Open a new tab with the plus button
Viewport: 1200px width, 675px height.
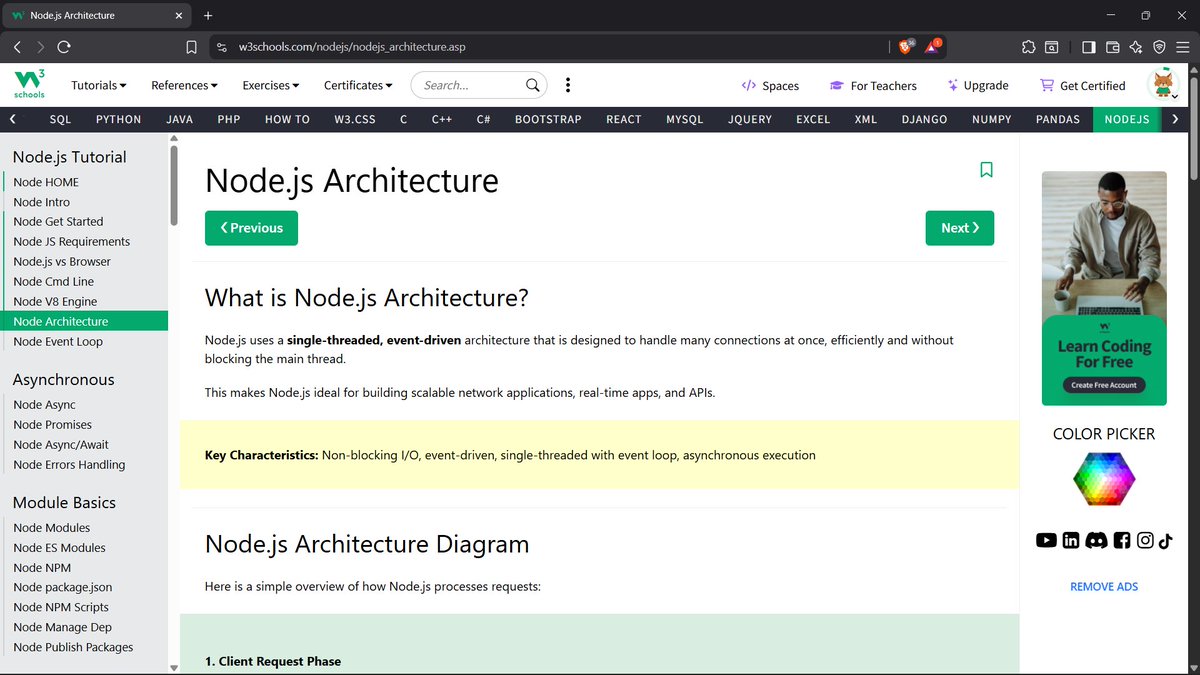(208, 15)
